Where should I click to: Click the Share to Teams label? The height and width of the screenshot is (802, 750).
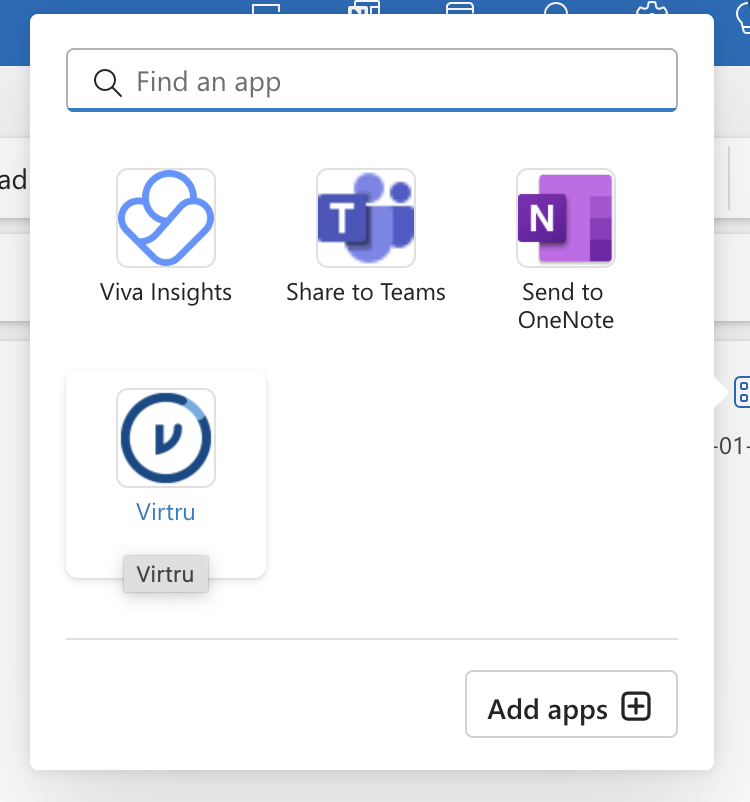[366, 293]
